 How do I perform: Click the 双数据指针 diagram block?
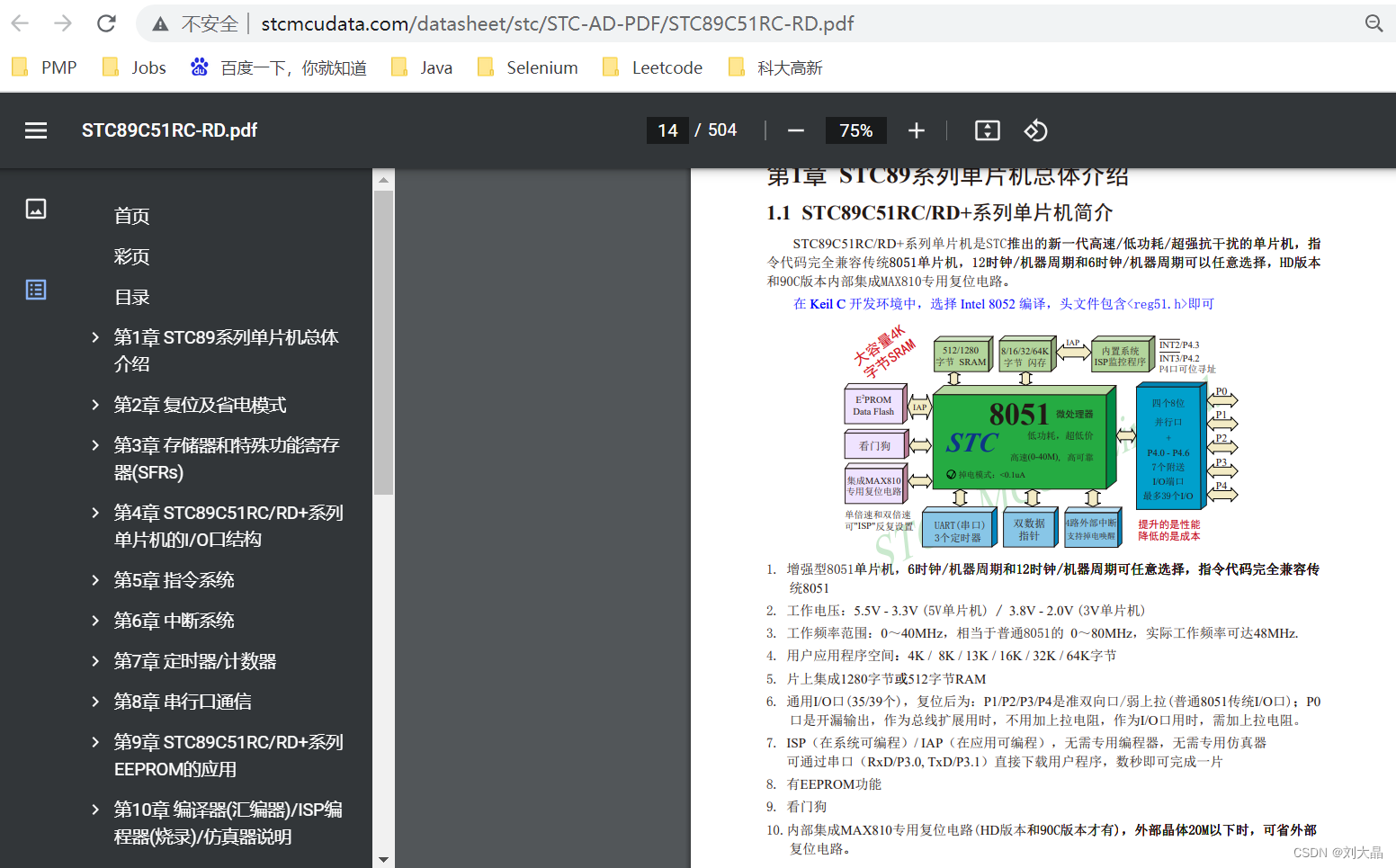(x=1029, y=529)
